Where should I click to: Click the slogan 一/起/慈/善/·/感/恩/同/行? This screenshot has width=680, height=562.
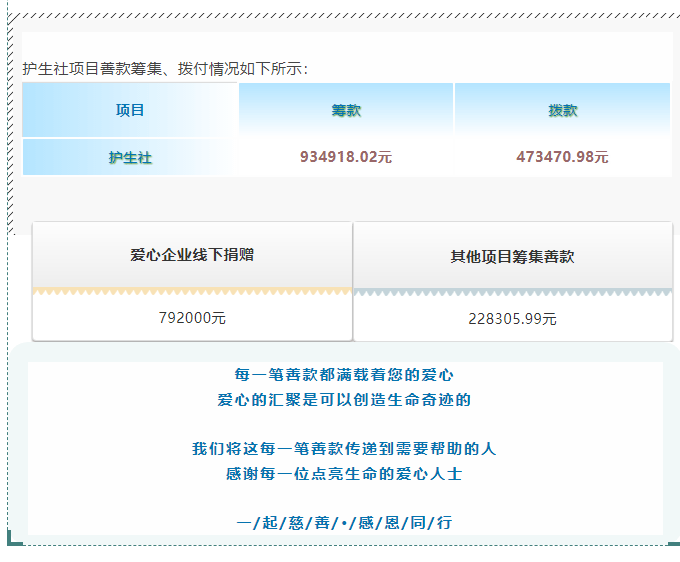(x=344, y=523)
